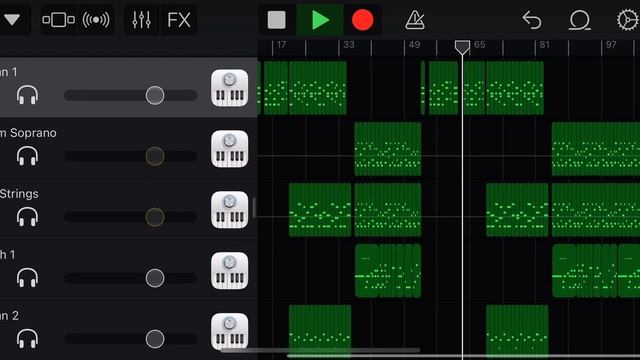Viewport: 640px width, 360px height.
Task: Undo the last action
Action: click(532, 20)
